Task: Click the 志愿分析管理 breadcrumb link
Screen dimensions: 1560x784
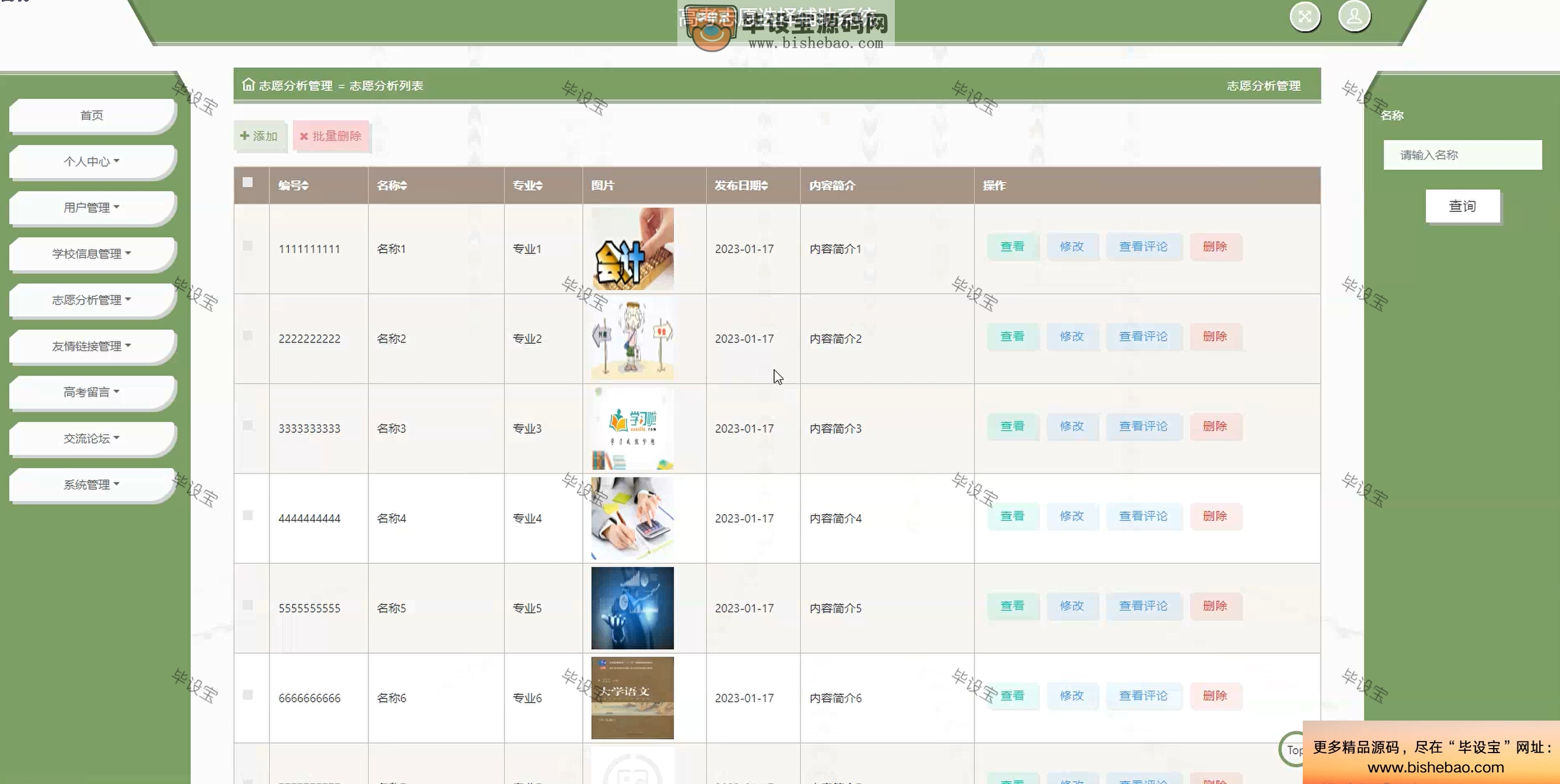Action: (295, 86)
